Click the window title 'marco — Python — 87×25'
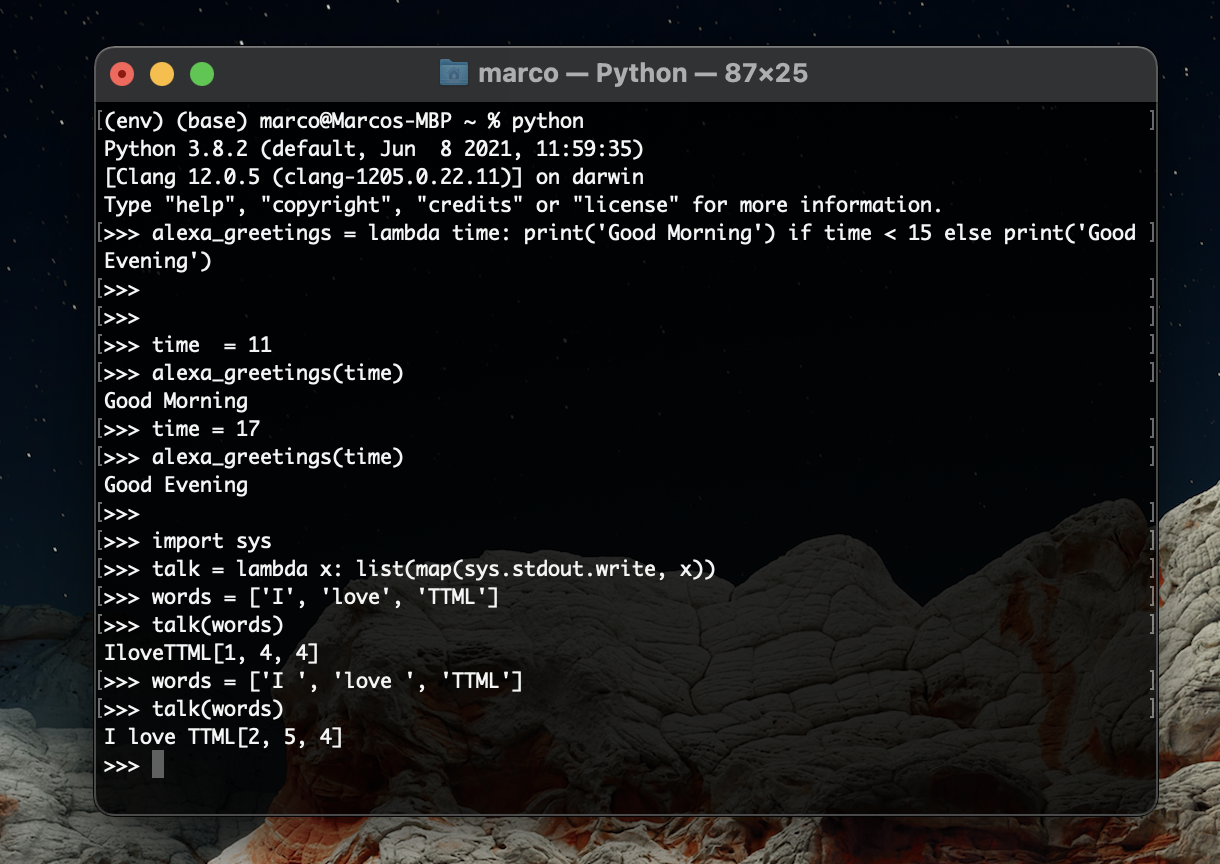The image size is (1220, 864). tap(642, 74)
